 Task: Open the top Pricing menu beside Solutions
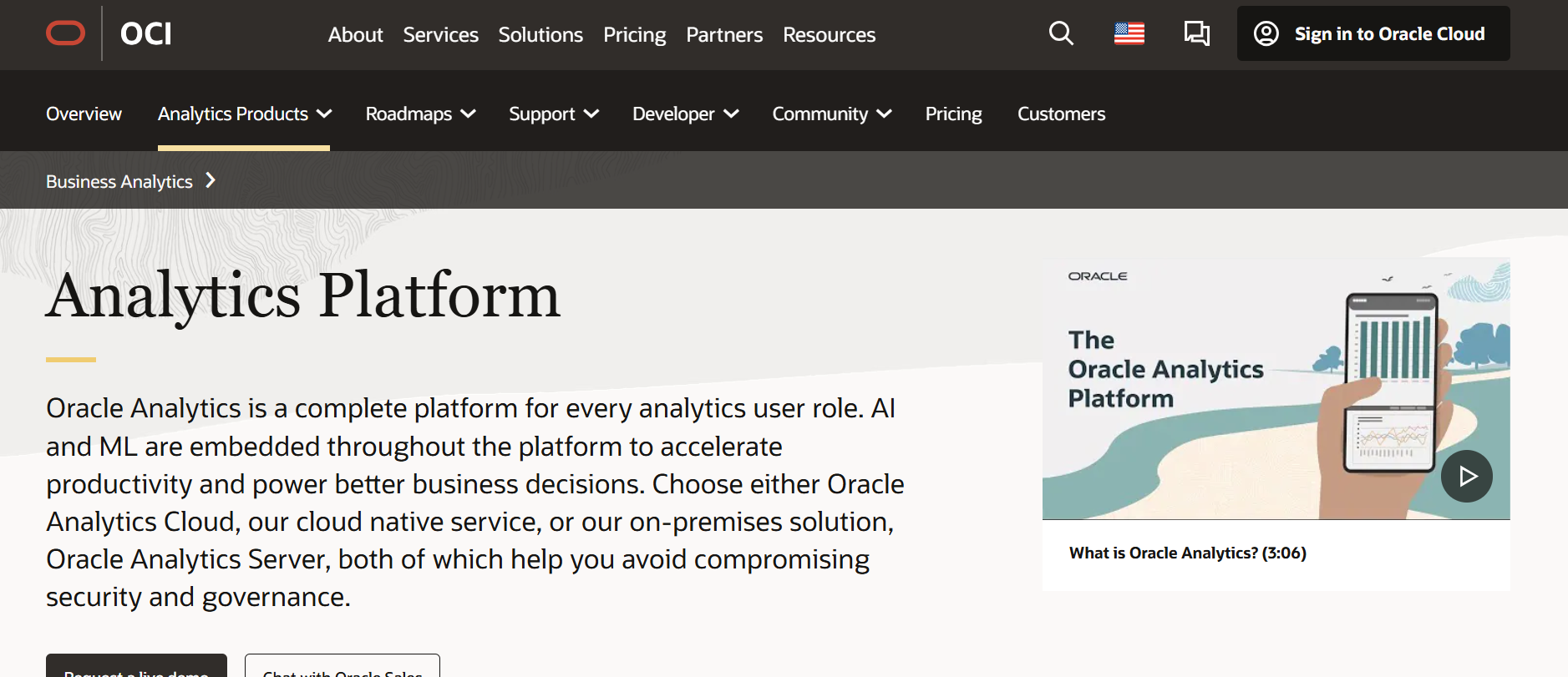tap(634, 35)
